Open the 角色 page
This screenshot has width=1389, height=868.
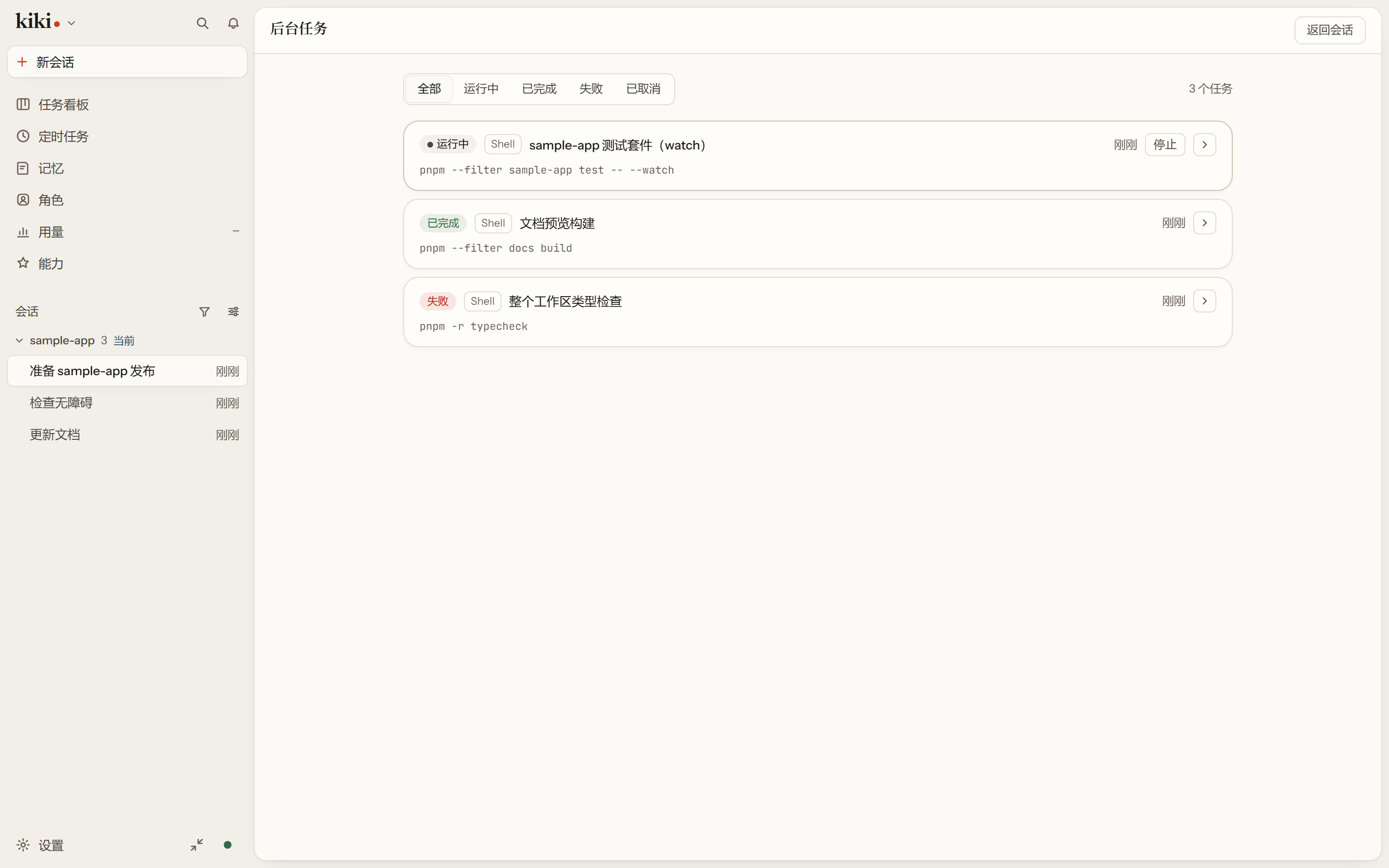click(127, 200)
